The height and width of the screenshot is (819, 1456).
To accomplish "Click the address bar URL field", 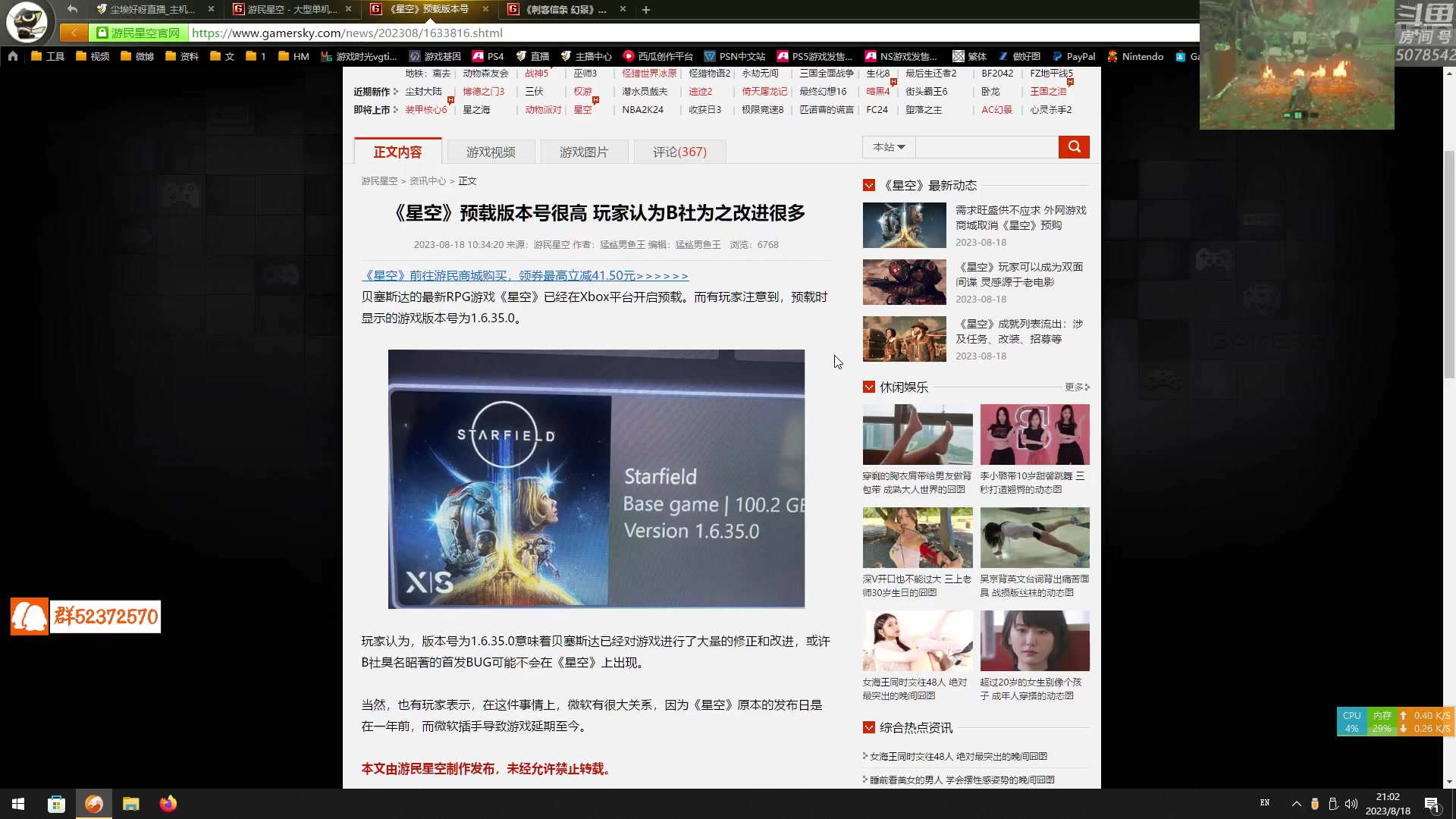I will (694, 33).
